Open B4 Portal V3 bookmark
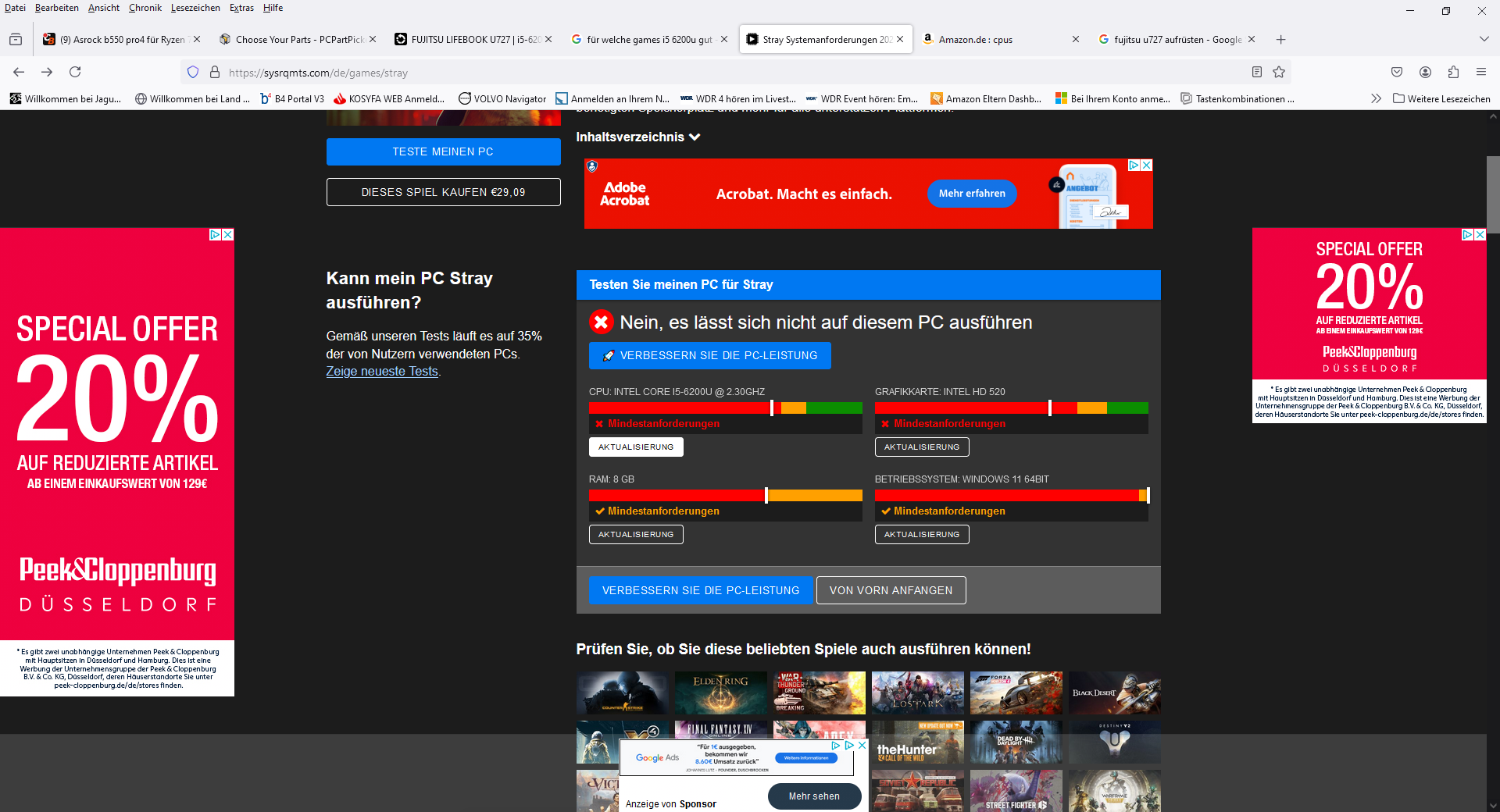The width and height of the screenshot is (1500, 812). (291, 98)
